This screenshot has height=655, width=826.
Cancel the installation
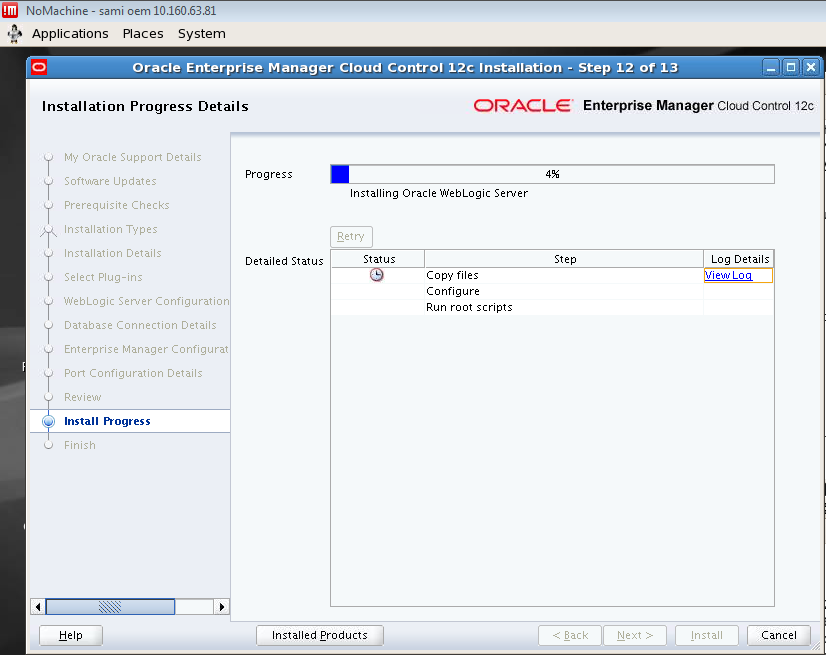pyautogui.click(x=779, y=635)
